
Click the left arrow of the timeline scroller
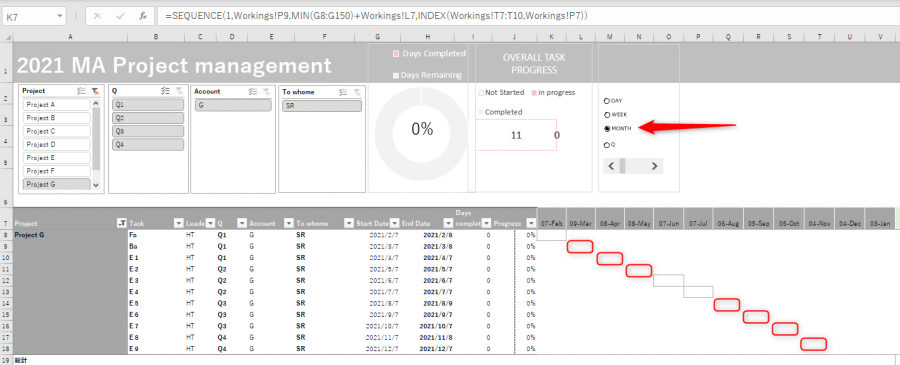[611, 166]
